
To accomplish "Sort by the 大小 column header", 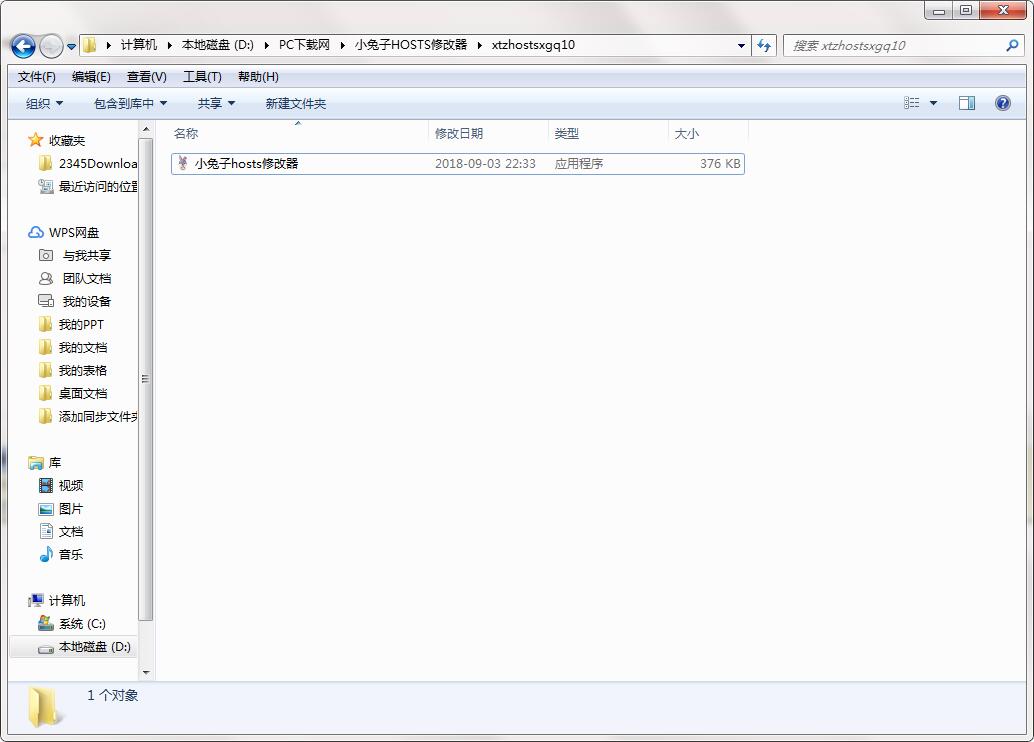I will 708,133.
